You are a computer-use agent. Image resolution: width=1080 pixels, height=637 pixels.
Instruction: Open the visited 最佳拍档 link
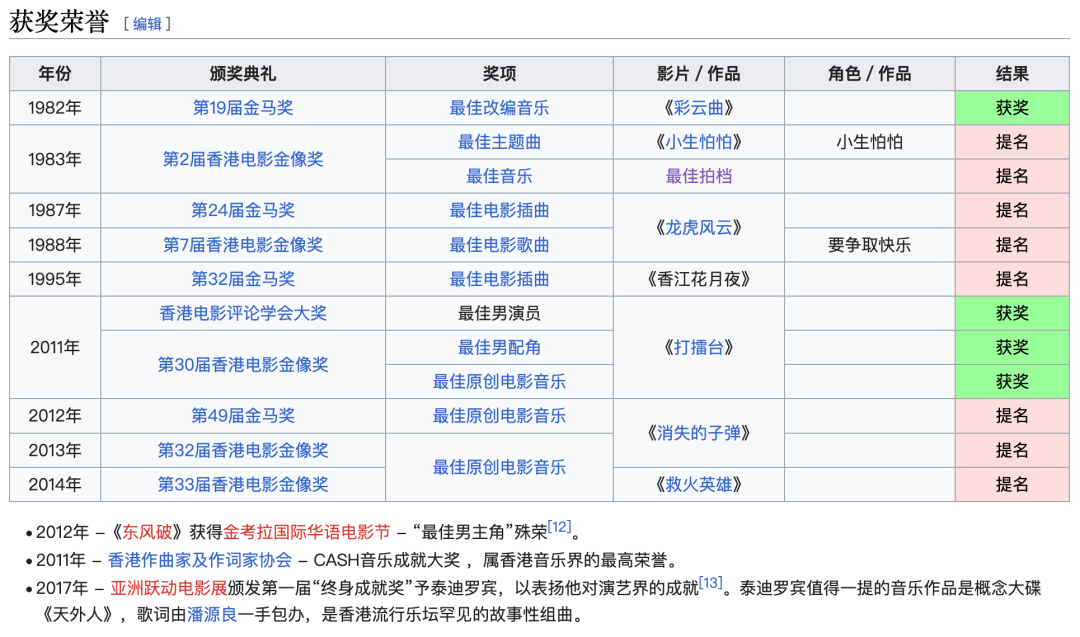(698, 176)
